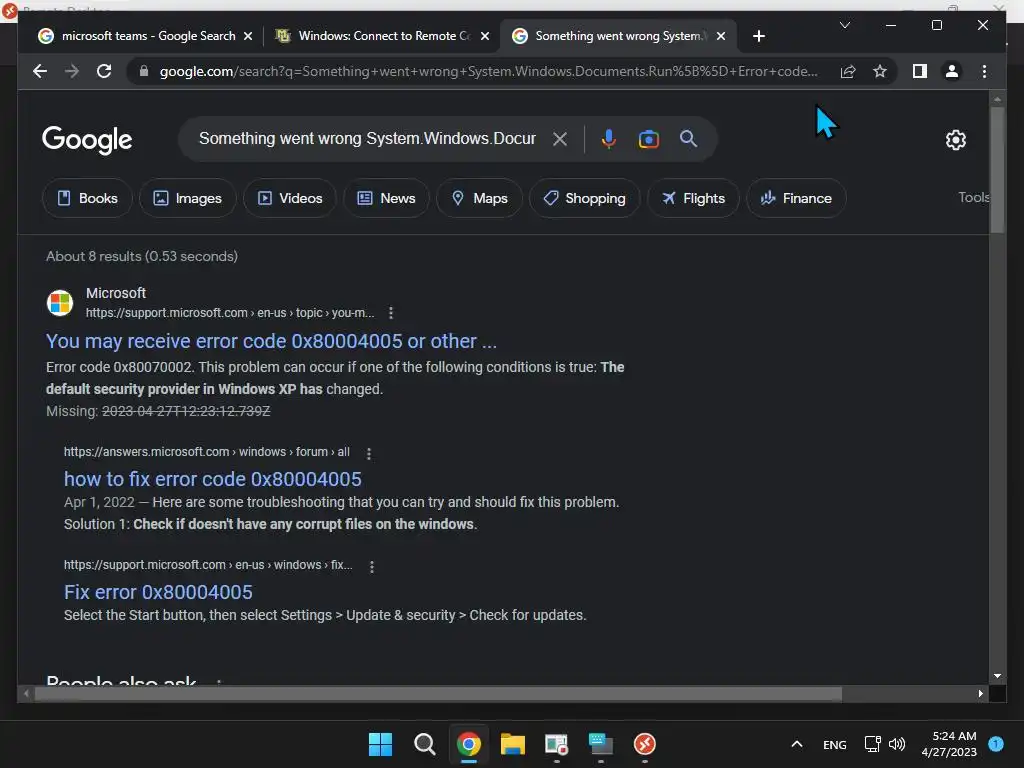The width and height of the screenshot is (1024, 768).
Task: Switch to Shopping results
Action: (584, 198)
